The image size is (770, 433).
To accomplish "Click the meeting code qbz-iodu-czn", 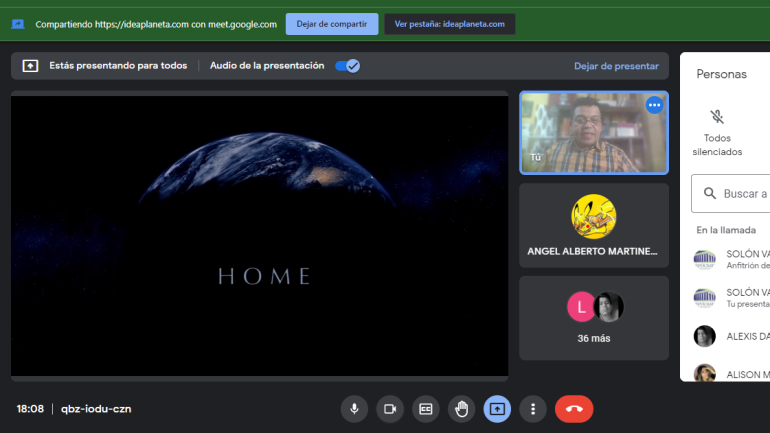I will pyautogui.click(x=96, y=409).
